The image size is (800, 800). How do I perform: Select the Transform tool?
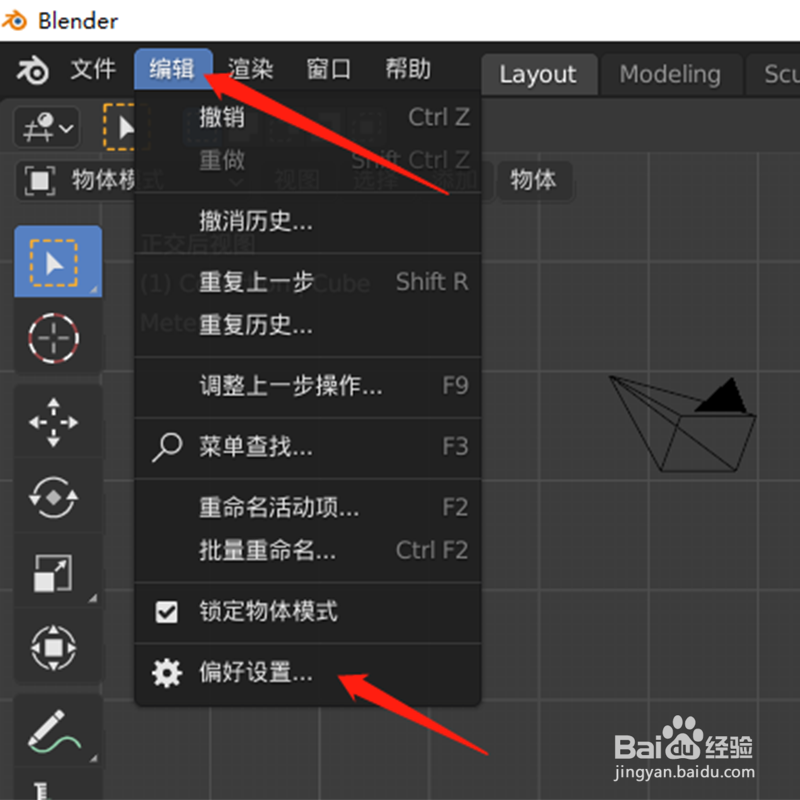tap(54, 648)
